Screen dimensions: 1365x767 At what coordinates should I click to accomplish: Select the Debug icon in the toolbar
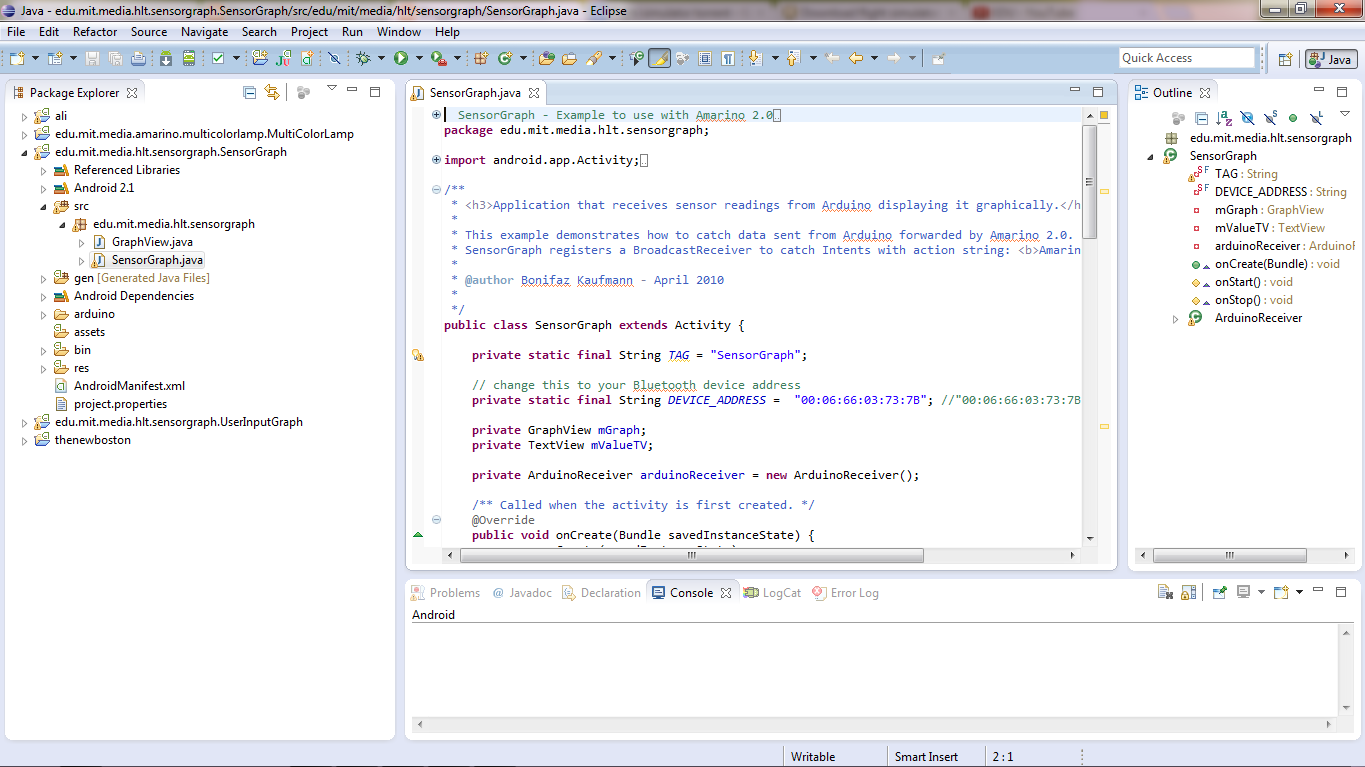click(365, 57)
